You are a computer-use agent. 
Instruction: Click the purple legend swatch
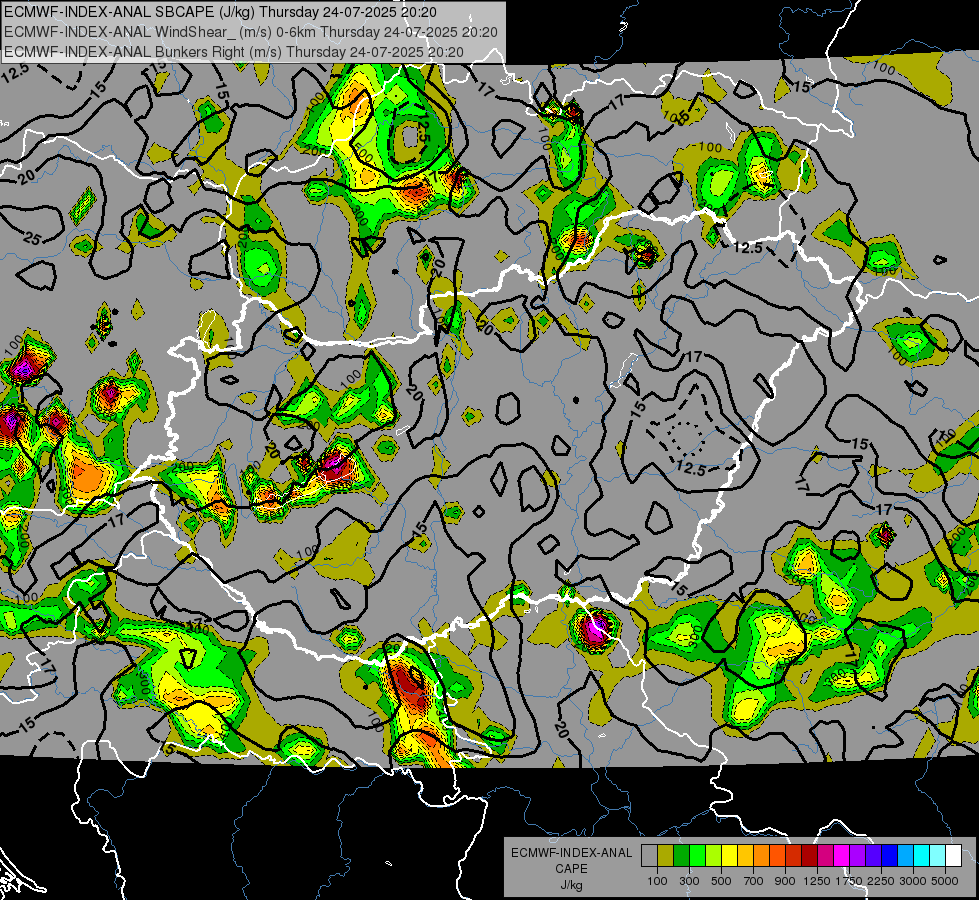[857, 856]
